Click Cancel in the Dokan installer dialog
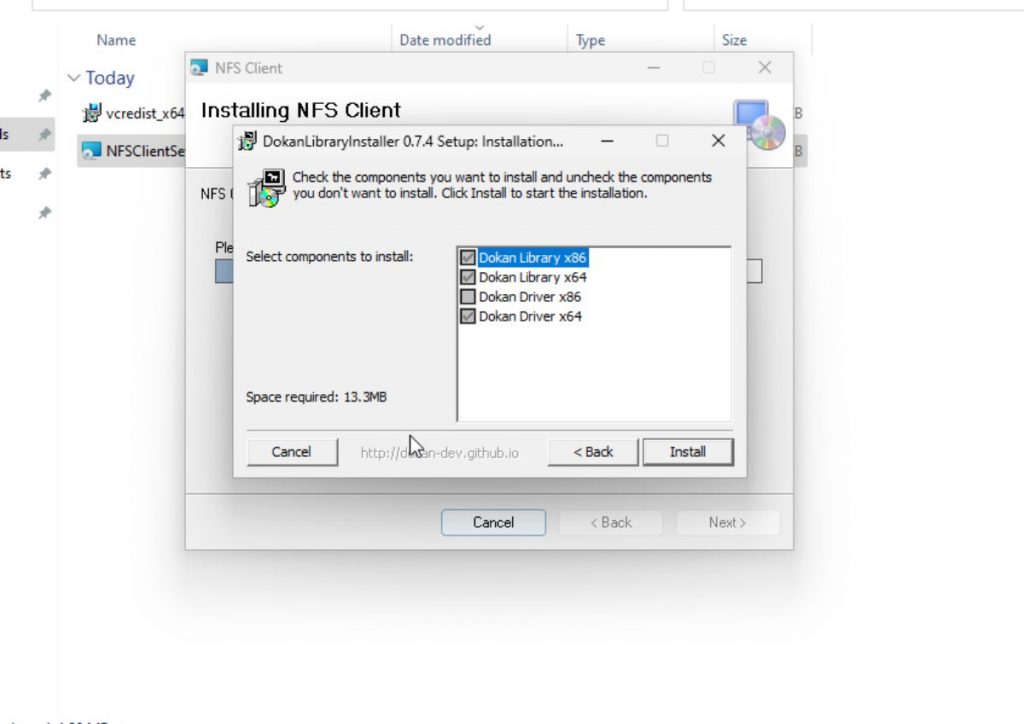 click(x=292, y=452)
